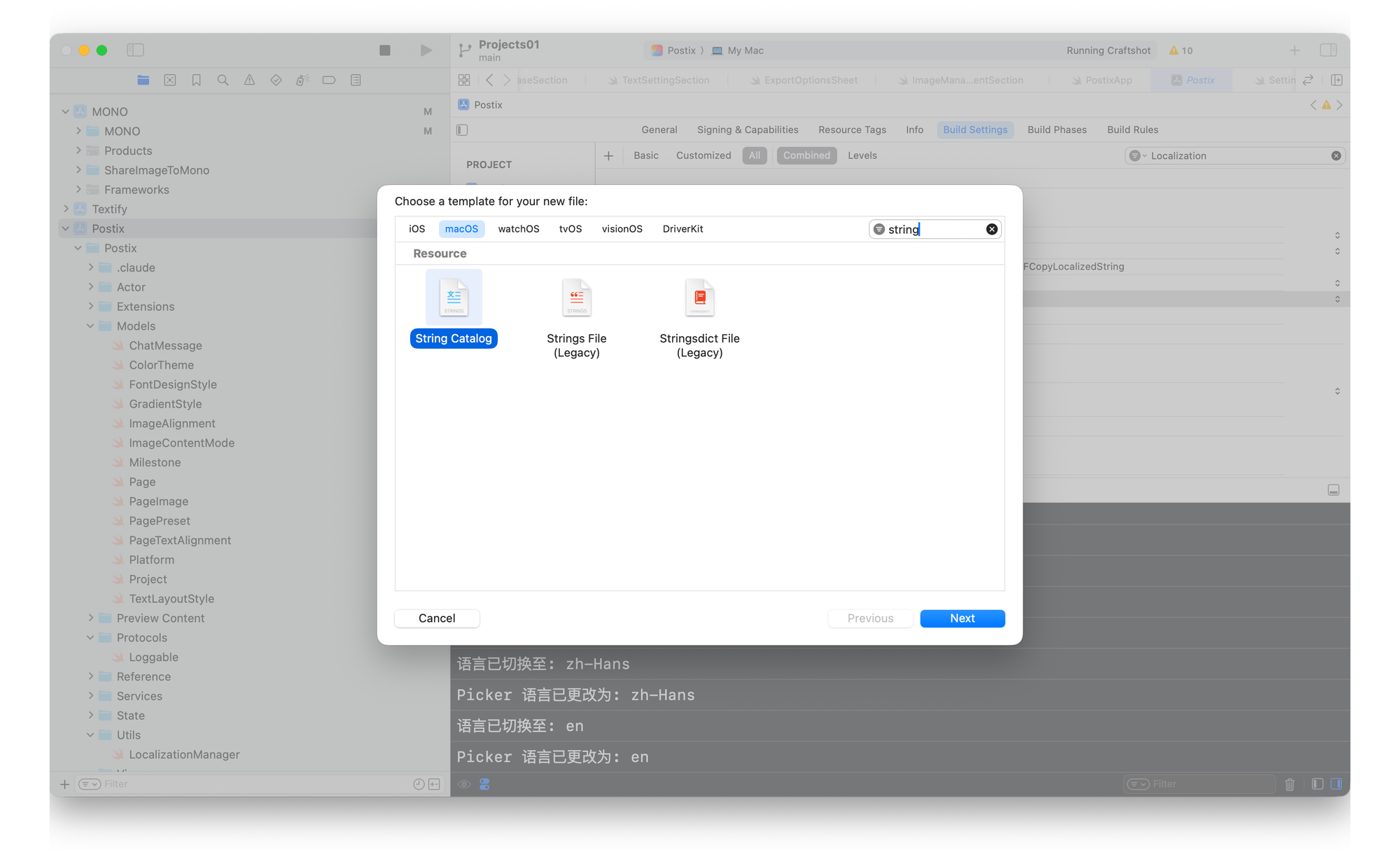Select the Combined view toggle
Viewport: 1400px width, 862px height.
[806, 155]
